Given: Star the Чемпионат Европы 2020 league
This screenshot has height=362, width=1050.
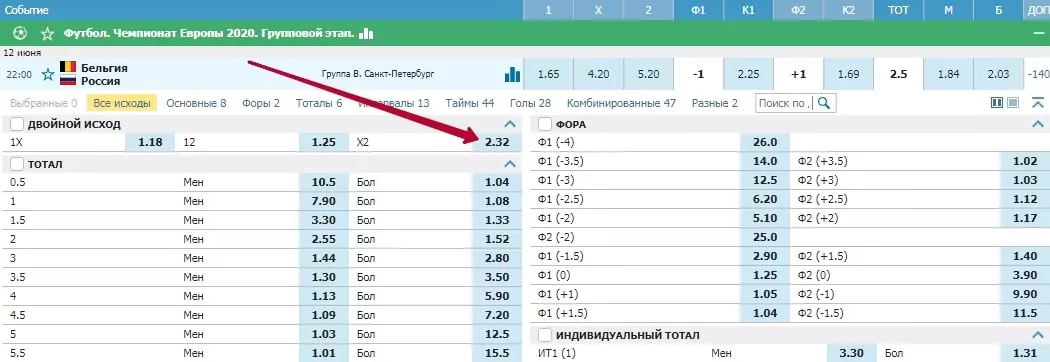Looking at the screenshot, I should [47, 33].
